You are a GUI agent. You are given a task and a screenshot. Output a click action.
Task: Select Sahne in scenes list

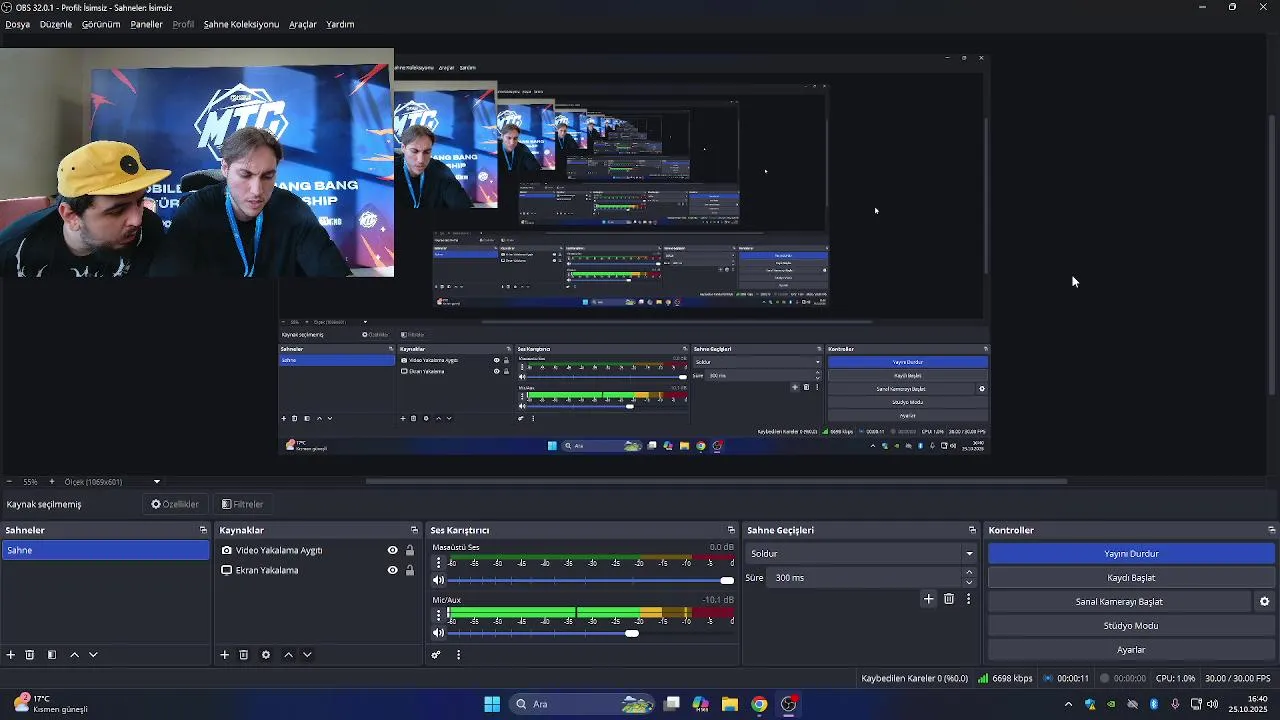[x=105, y=550]
